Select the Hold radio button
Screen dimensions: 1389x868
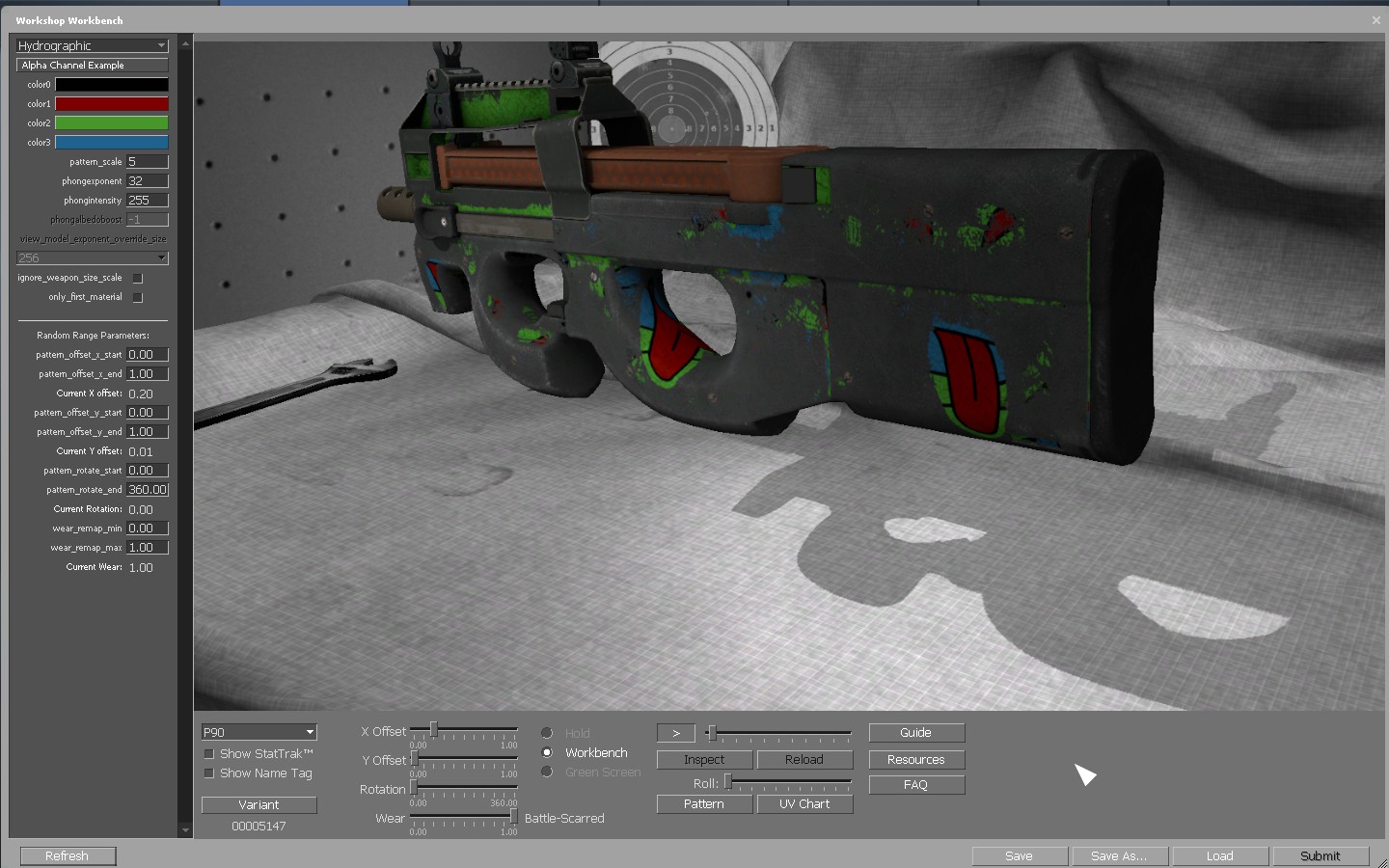click(547, 733)
